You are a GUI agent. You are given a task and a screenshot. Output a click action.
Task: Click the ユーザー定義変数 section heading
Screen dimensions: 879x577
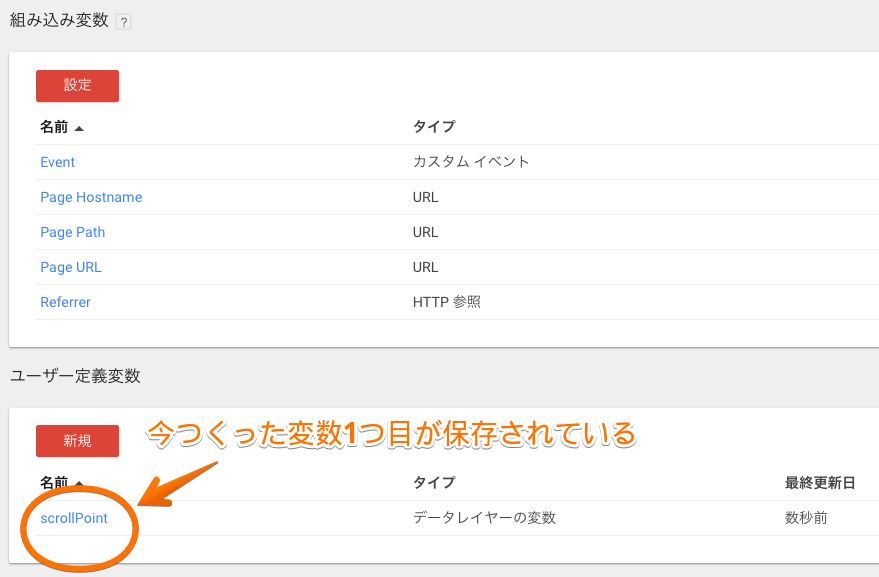coord(75,376)
